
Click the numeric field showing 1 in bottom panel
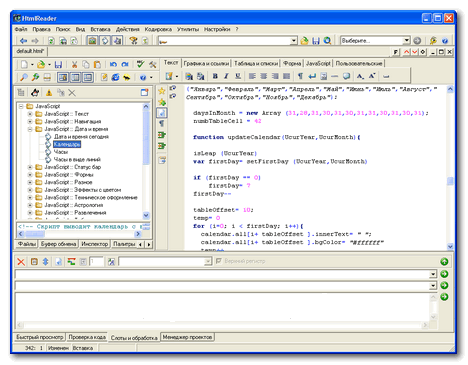[x=96, y=262]
